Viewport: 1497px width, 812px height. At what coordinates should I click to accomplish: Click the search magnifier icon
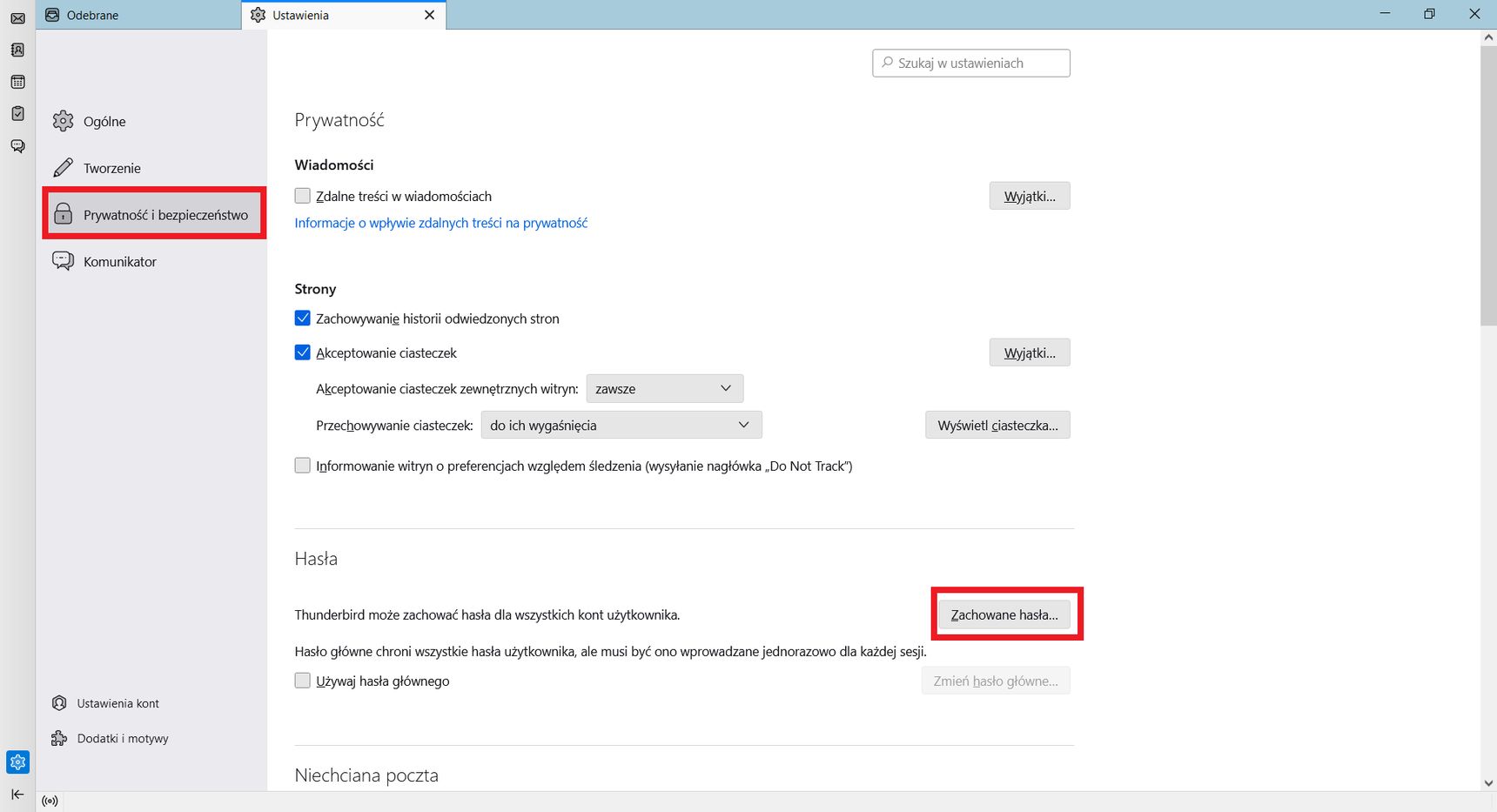(887, 63)
